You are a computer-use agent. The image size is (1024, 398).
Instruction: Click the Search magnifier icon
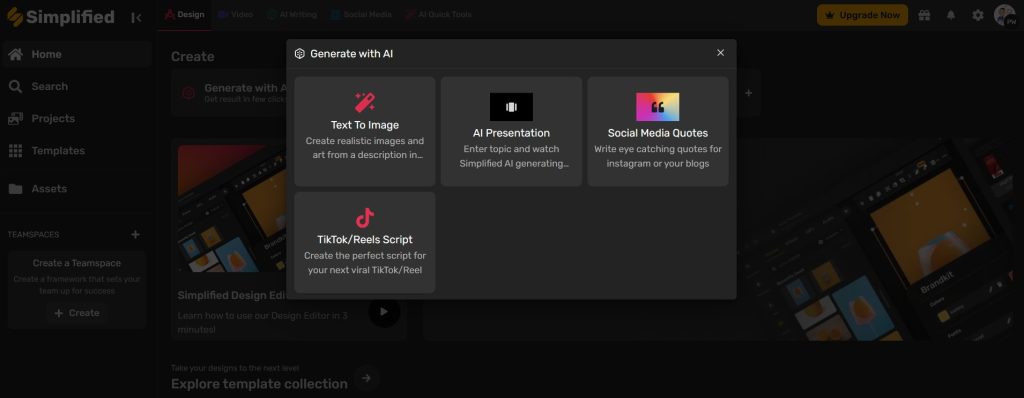(x=15, y=86)
